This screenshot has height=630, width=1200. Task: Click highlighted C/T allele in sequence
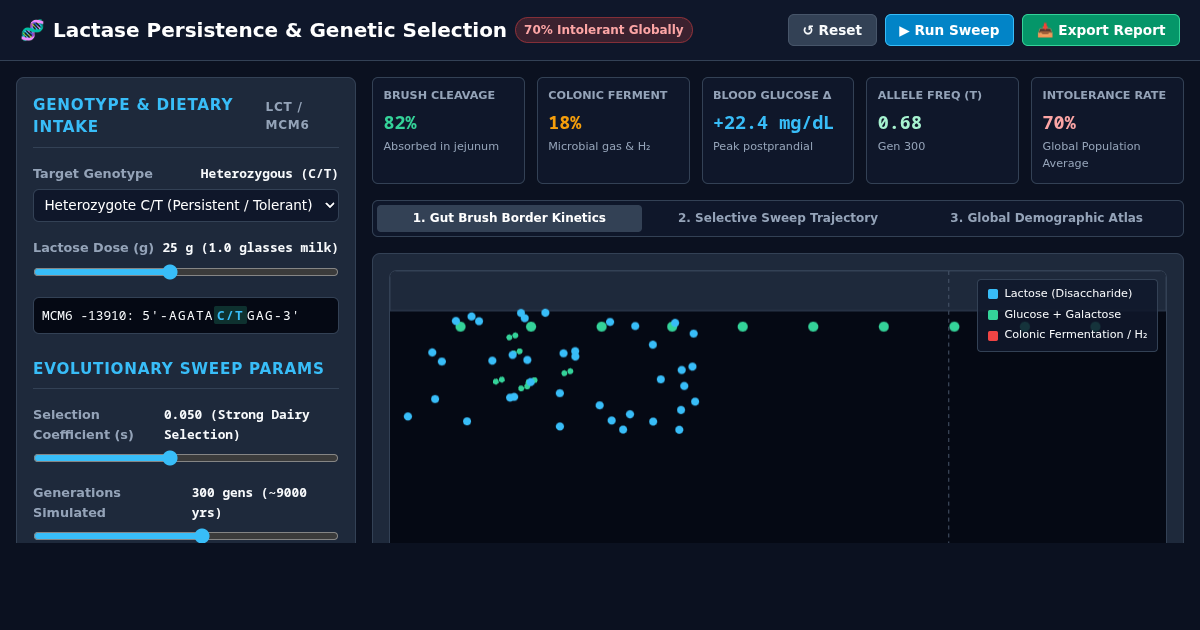click(230, 315)
